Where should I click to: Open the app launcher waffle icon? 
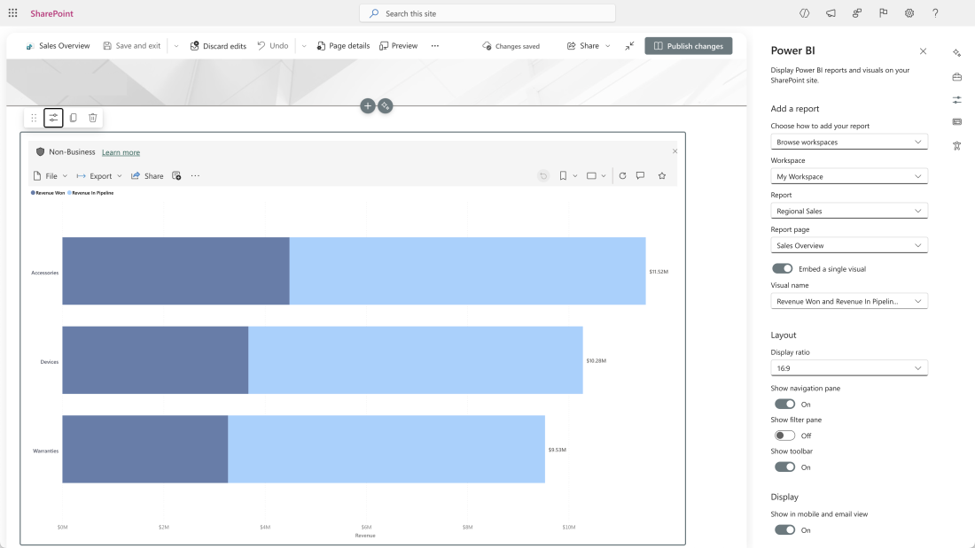coord(12,12)
